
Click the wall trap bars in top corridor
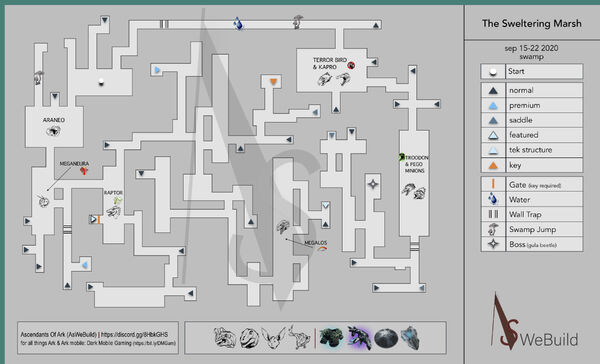(x=163, y=24)
